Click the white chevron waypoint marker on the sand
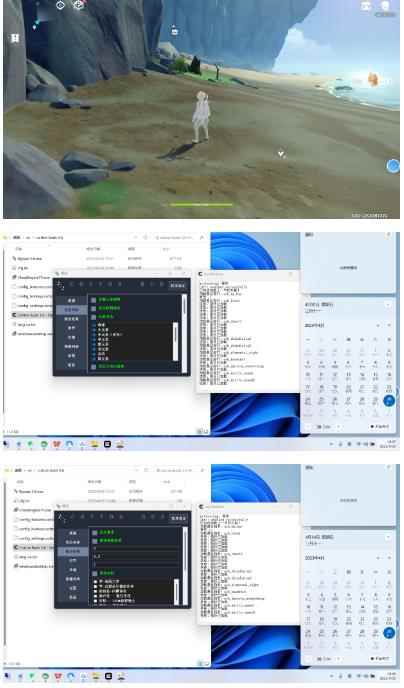Screen dimensions: 404x688 [x=281, y=154]
